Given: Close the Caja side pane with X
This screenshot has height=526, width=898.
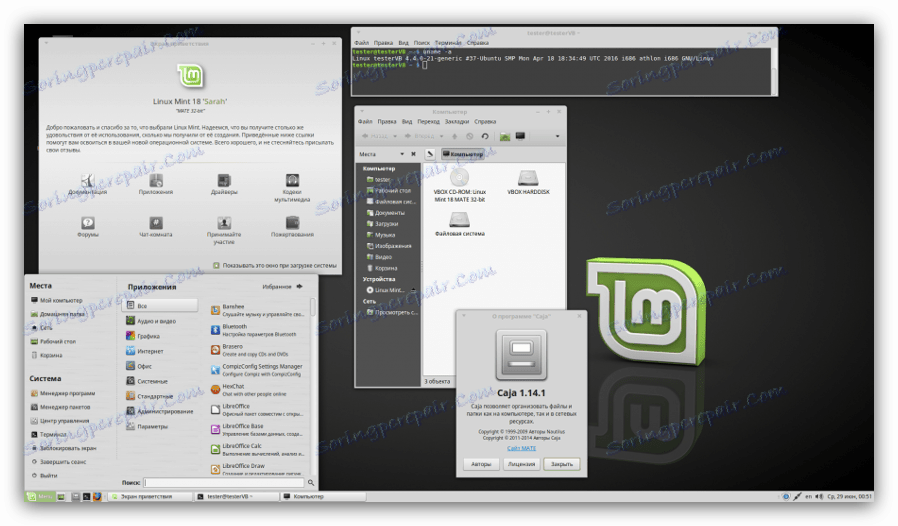Looking at the screenshot, I should (x=413, y=154).
